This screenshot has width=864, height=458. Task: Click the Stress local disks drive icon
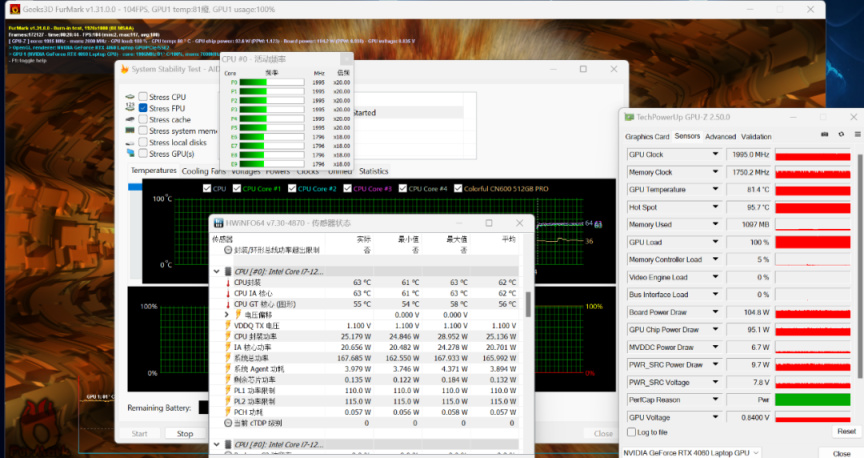click(x=130, y=142)
